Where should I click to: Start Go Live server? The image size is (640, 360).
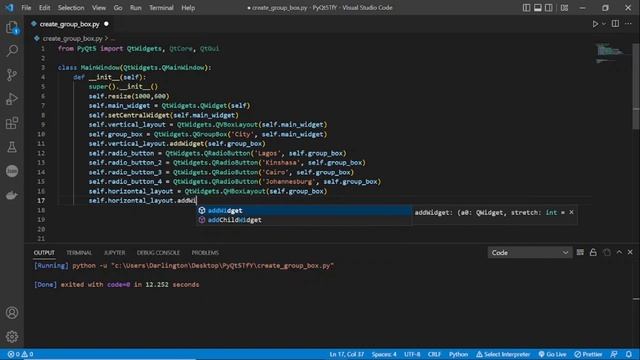click(x=552, y=354)
